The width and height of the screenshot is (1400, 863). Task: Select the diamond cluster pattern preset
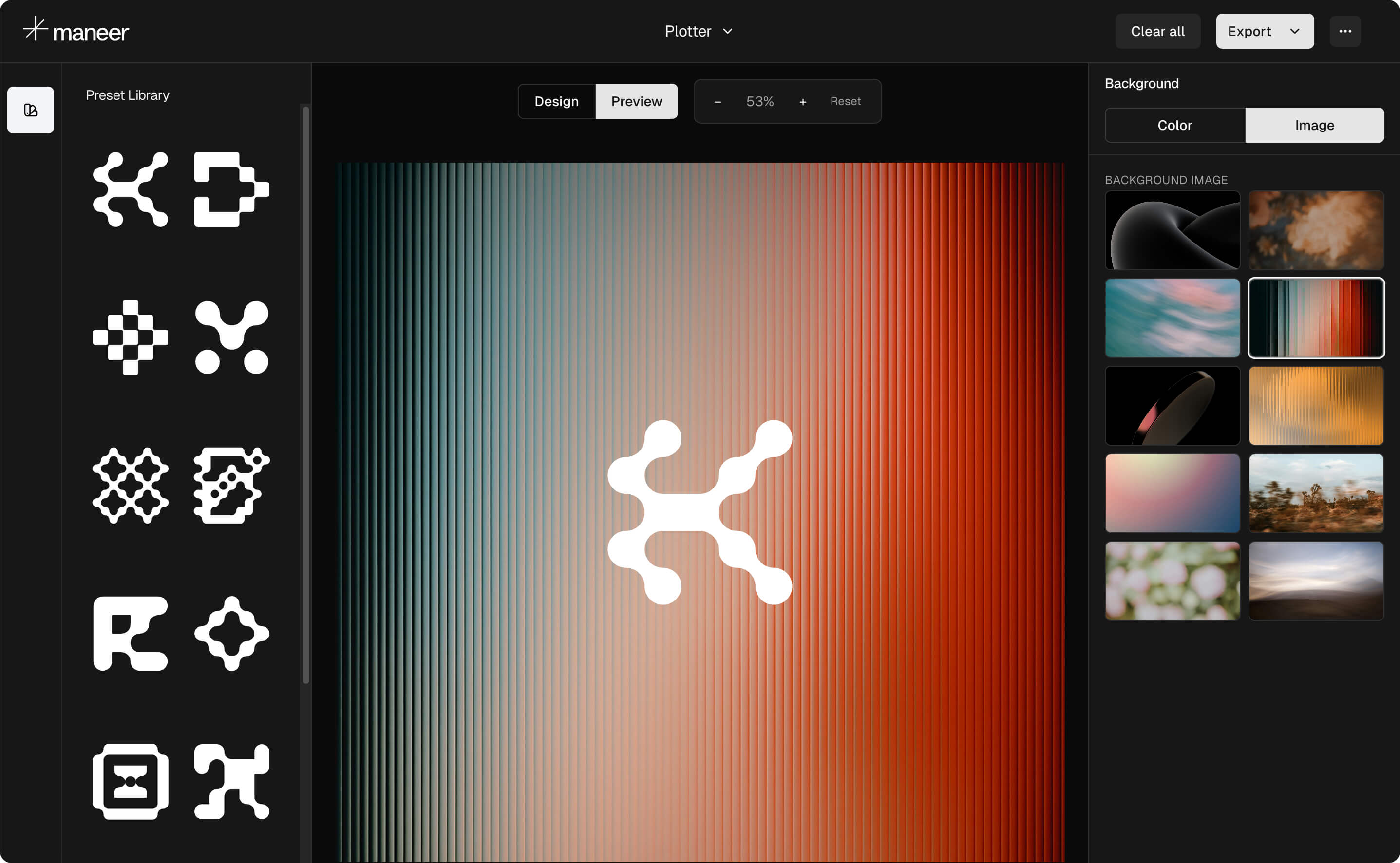point(130,485)
